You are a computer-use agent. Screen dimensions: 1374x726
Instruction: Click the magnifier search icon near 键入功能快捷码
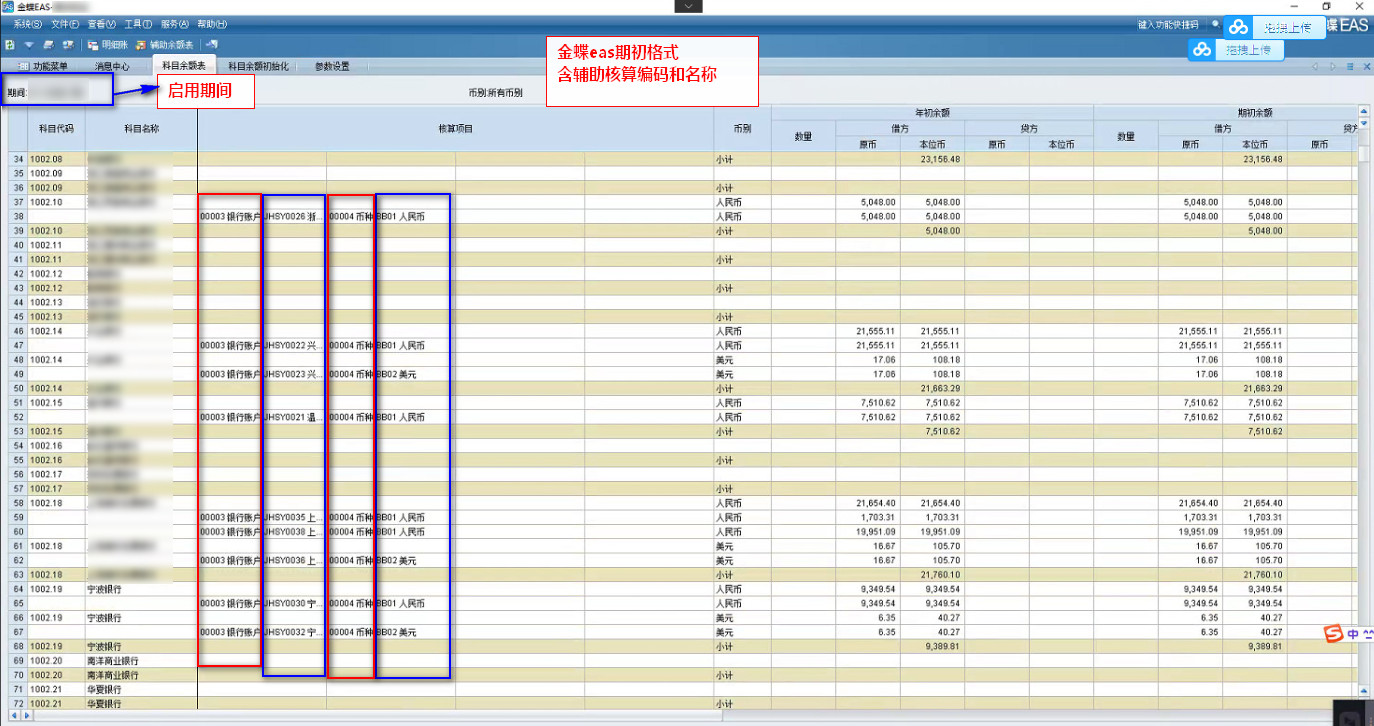point(1216,24)
